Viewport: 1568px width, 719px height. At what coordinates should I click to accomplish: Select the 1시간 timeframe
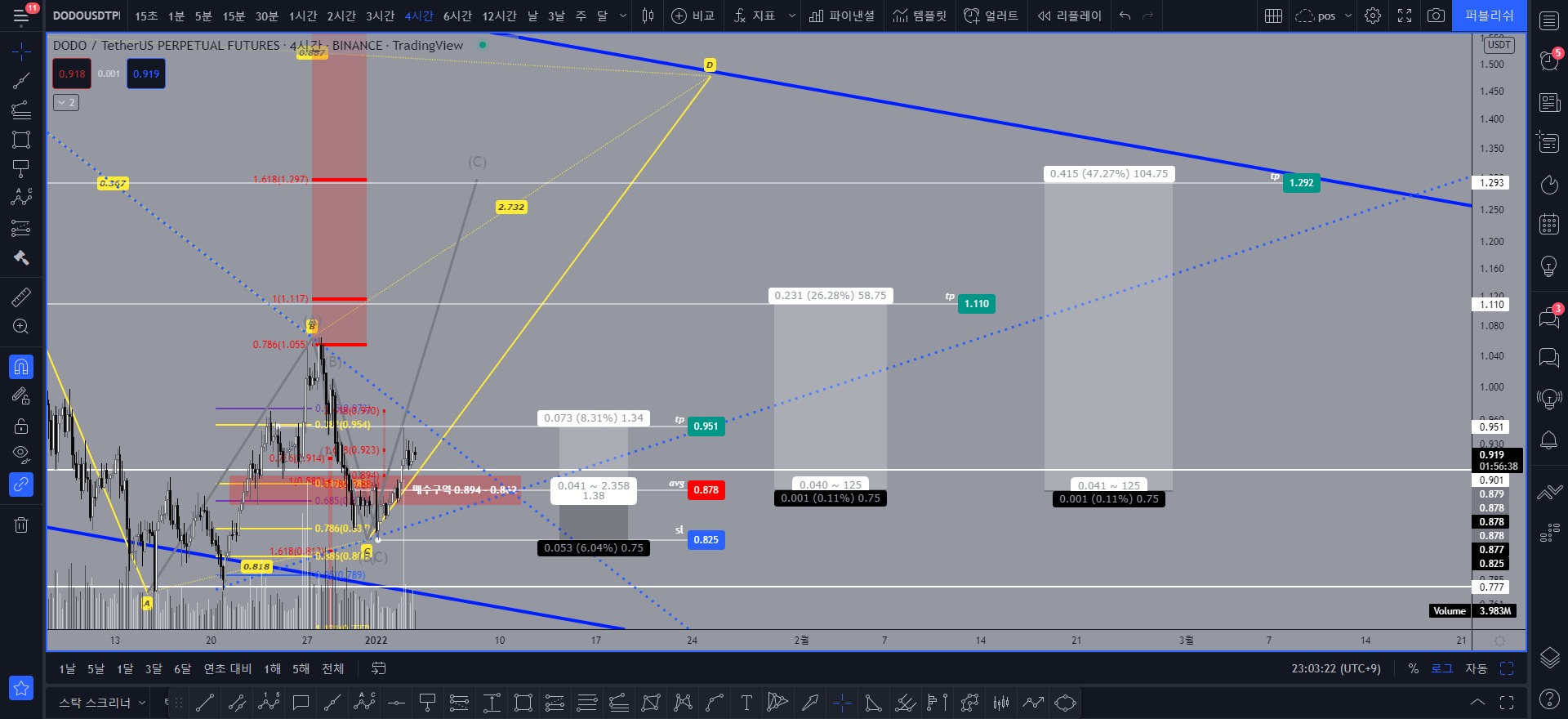[303, 16]
